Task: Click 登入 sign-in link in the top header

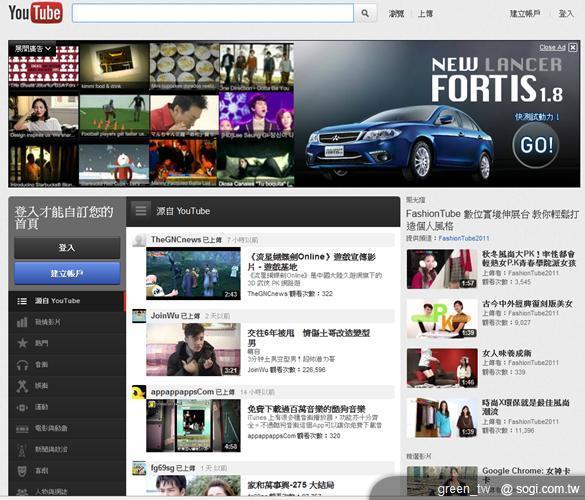Action: 566,14
